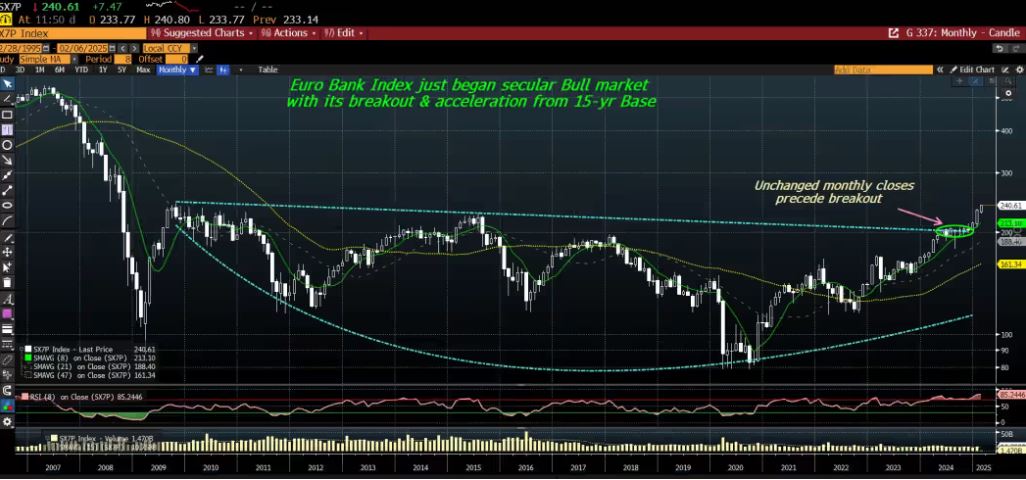The height and width of the screenshot is (480, 1026).
Task: Click the Edit Chart button
Action: coord(975,69)
